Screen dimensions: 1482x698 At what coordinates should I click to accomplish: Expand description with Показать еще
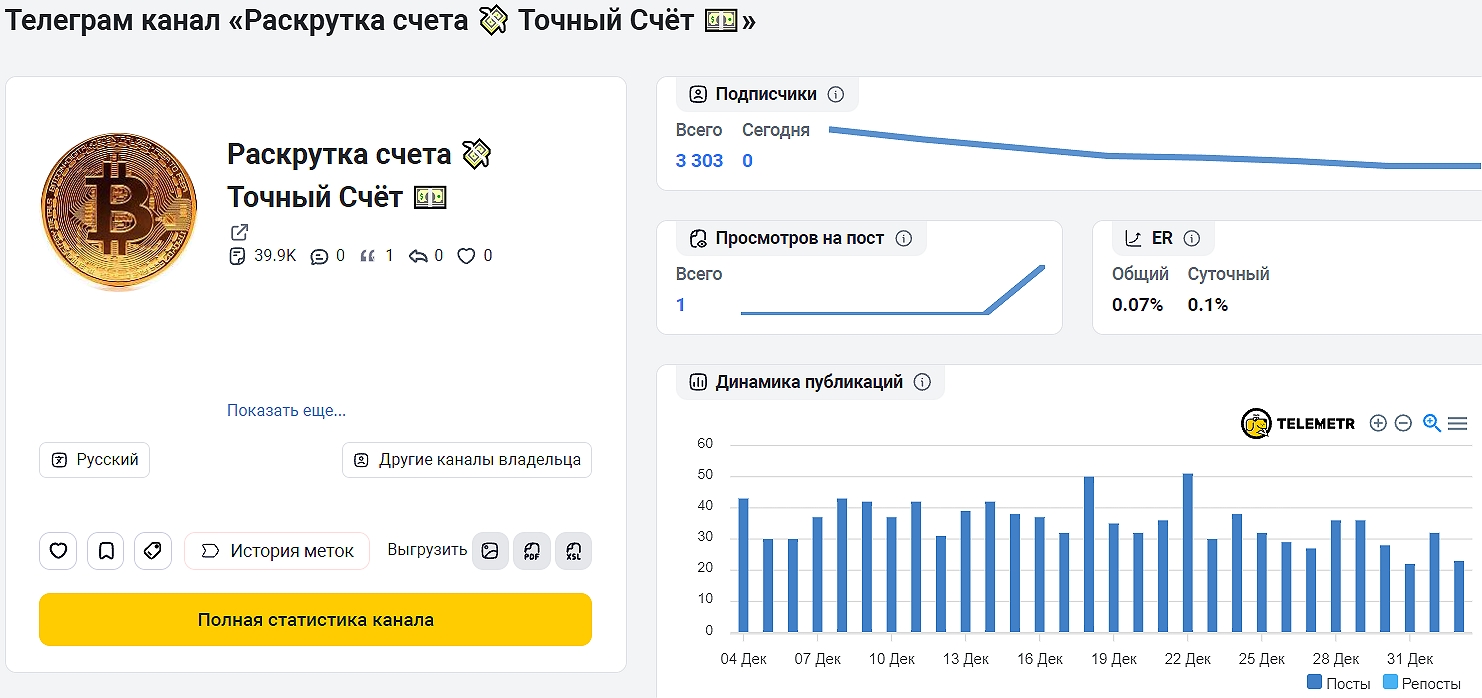pyautogui.click(x=286, y=411)
